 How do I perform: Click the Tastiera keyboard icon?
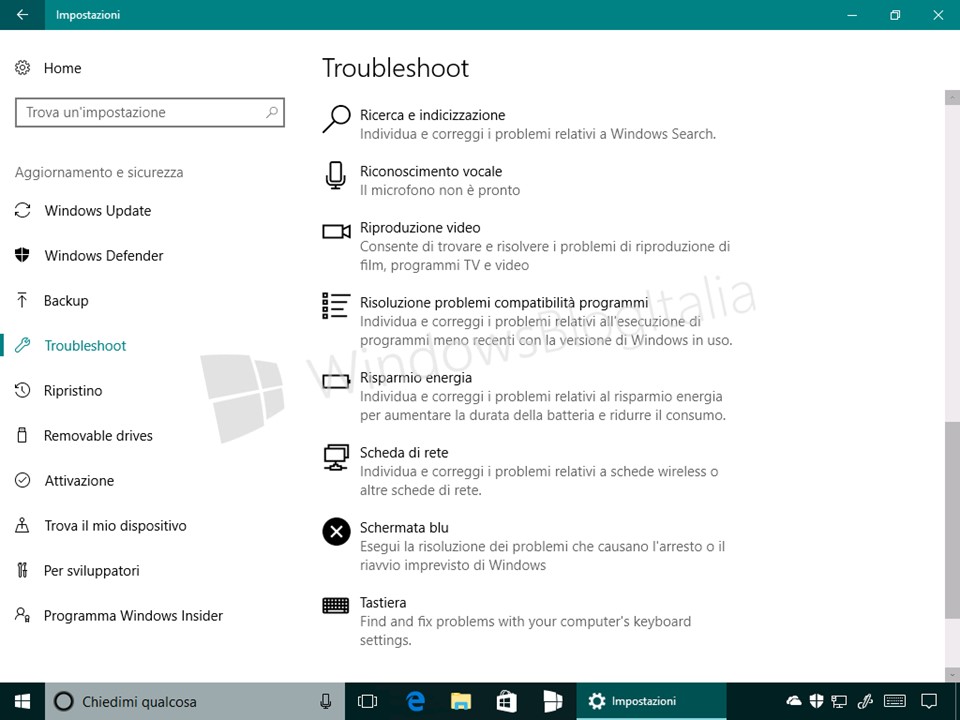336,606
